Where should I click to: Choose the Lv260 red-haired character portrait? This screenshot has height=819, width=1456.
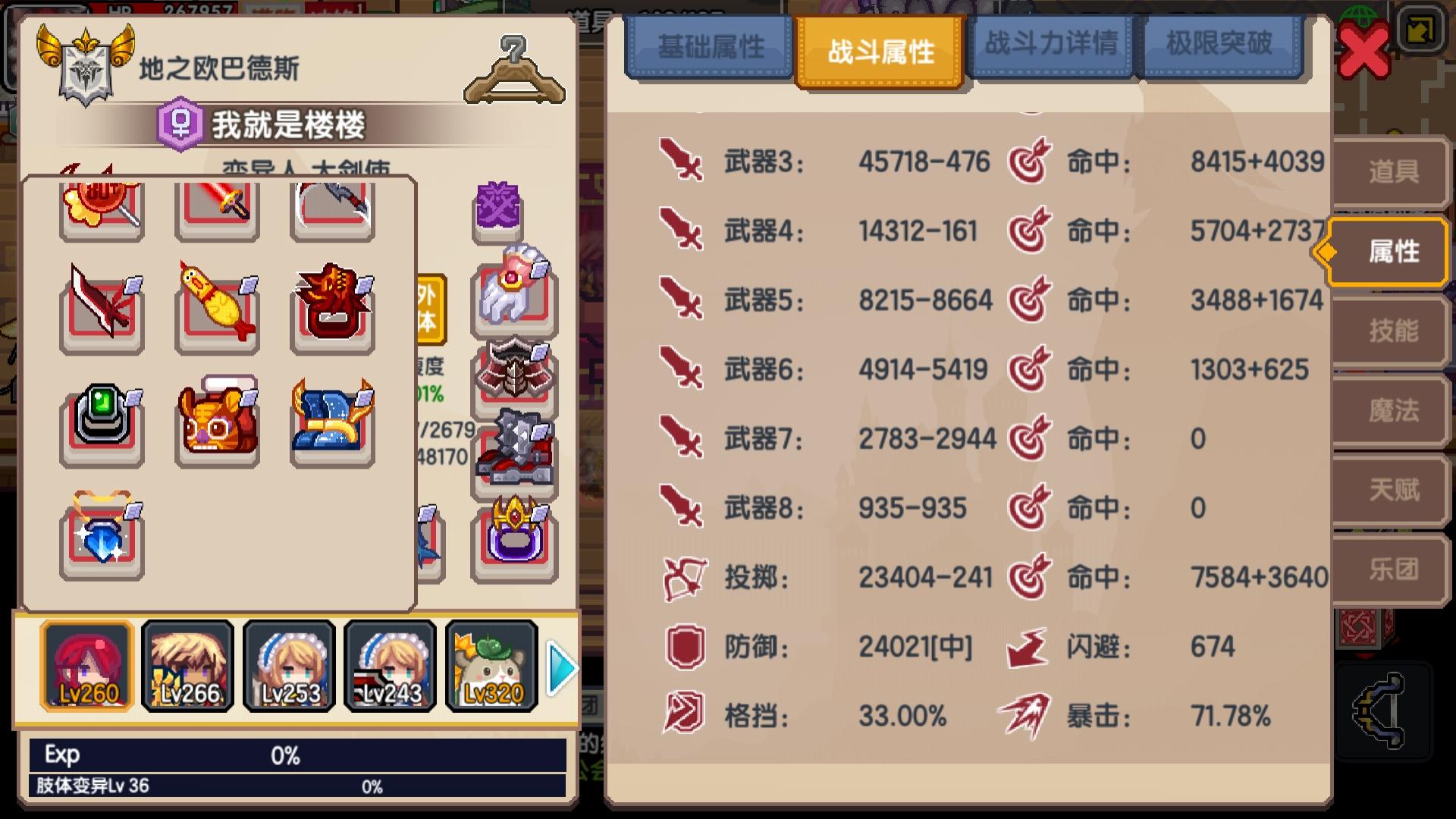pos(87,666)
